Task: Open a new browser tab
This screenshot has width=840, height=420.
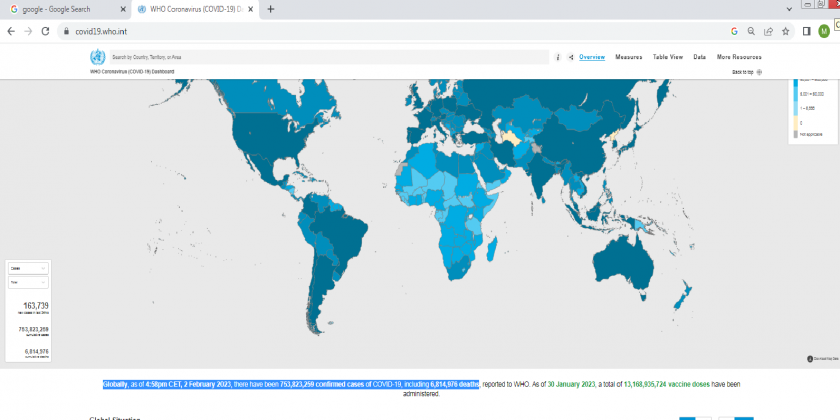Action: (x=271, y=9)
